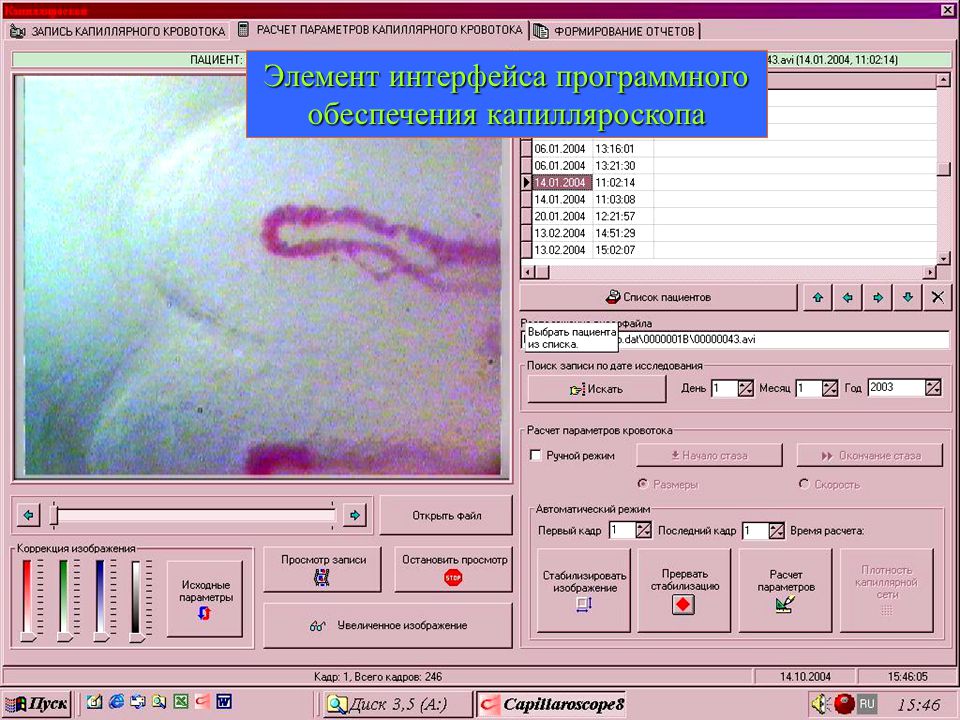Switch to Формирование отчетов tab
Screen dimensions: 960x720
(616, 31)
